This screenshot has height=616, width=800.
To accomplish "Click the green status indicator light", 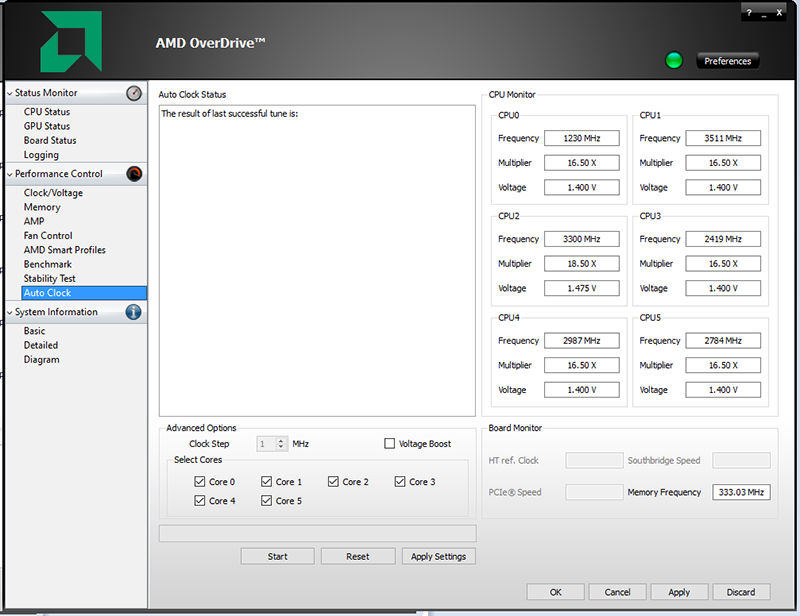I will [x=674, y=61].
